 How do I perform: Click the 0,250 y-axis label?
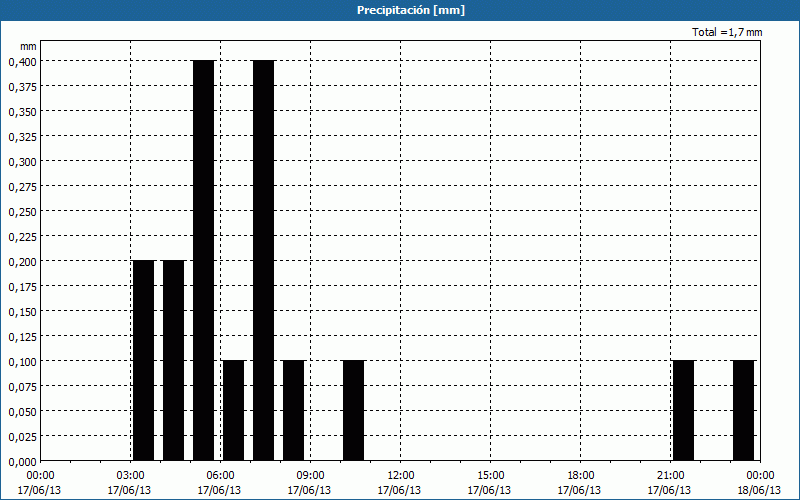[x=22, y=212]
